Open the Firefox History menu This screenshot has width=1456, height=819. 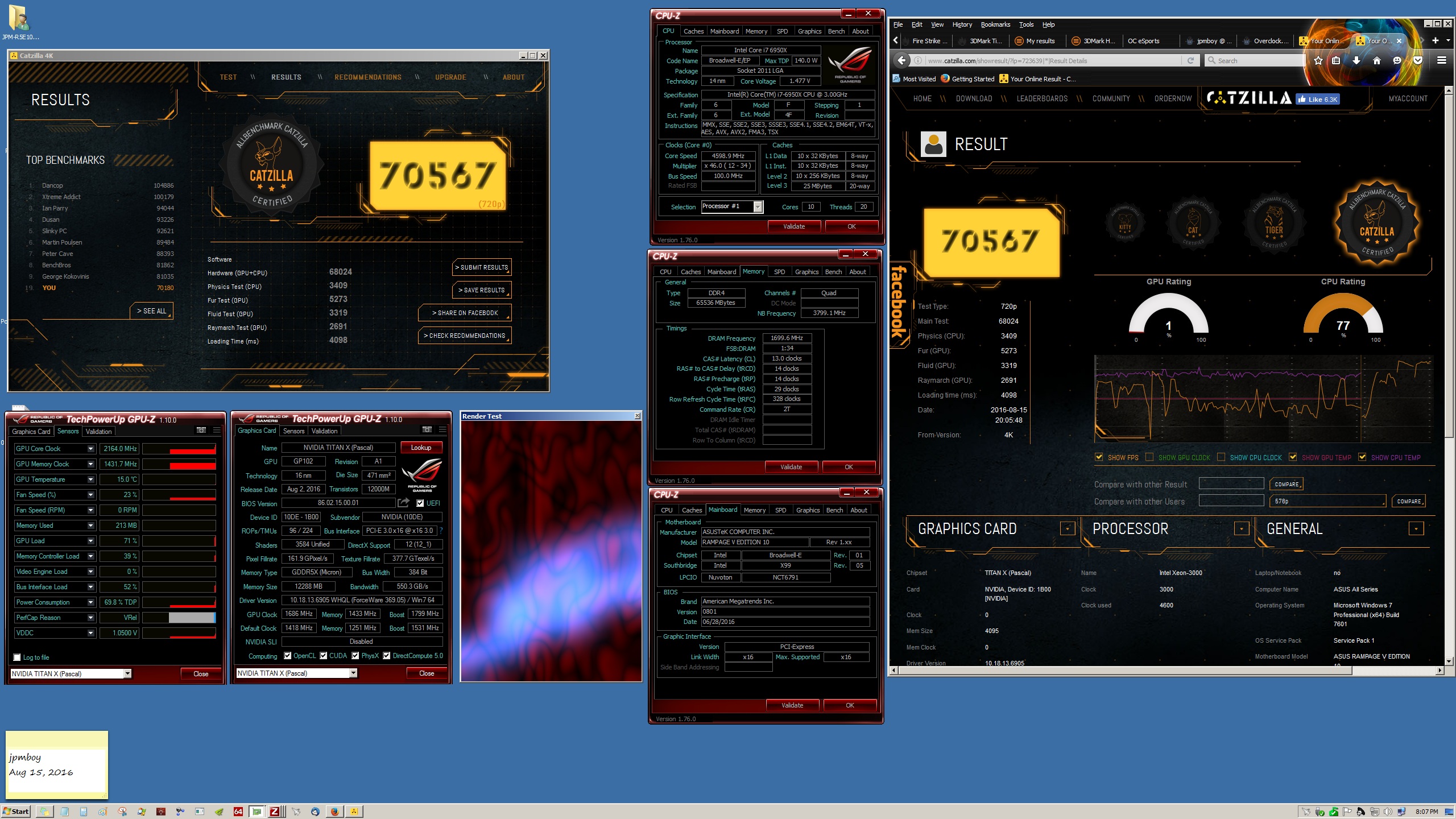coord(962,24)
